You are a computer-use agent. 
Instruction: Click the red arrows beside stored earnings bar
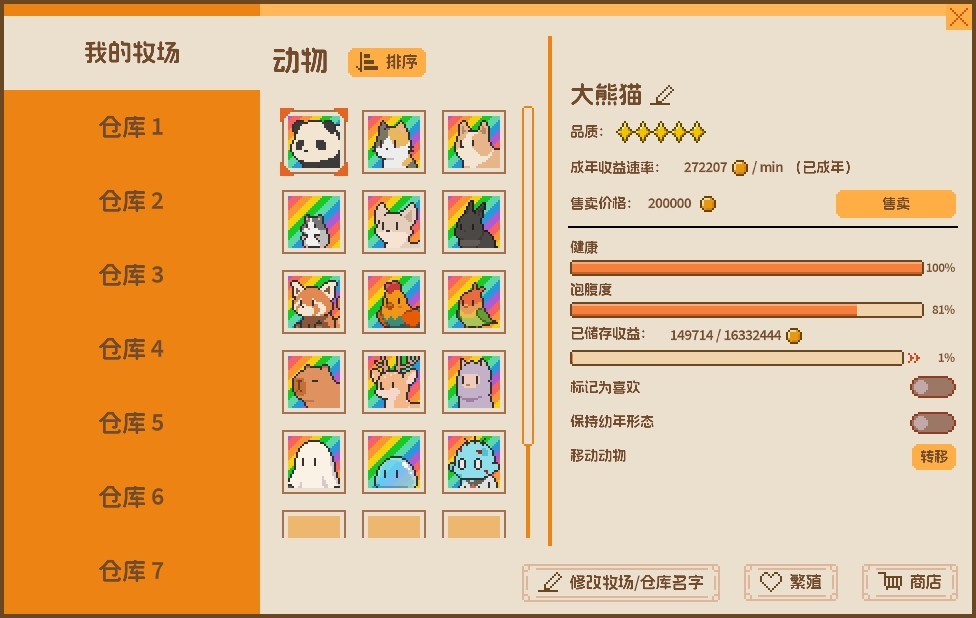click(914, 358)
